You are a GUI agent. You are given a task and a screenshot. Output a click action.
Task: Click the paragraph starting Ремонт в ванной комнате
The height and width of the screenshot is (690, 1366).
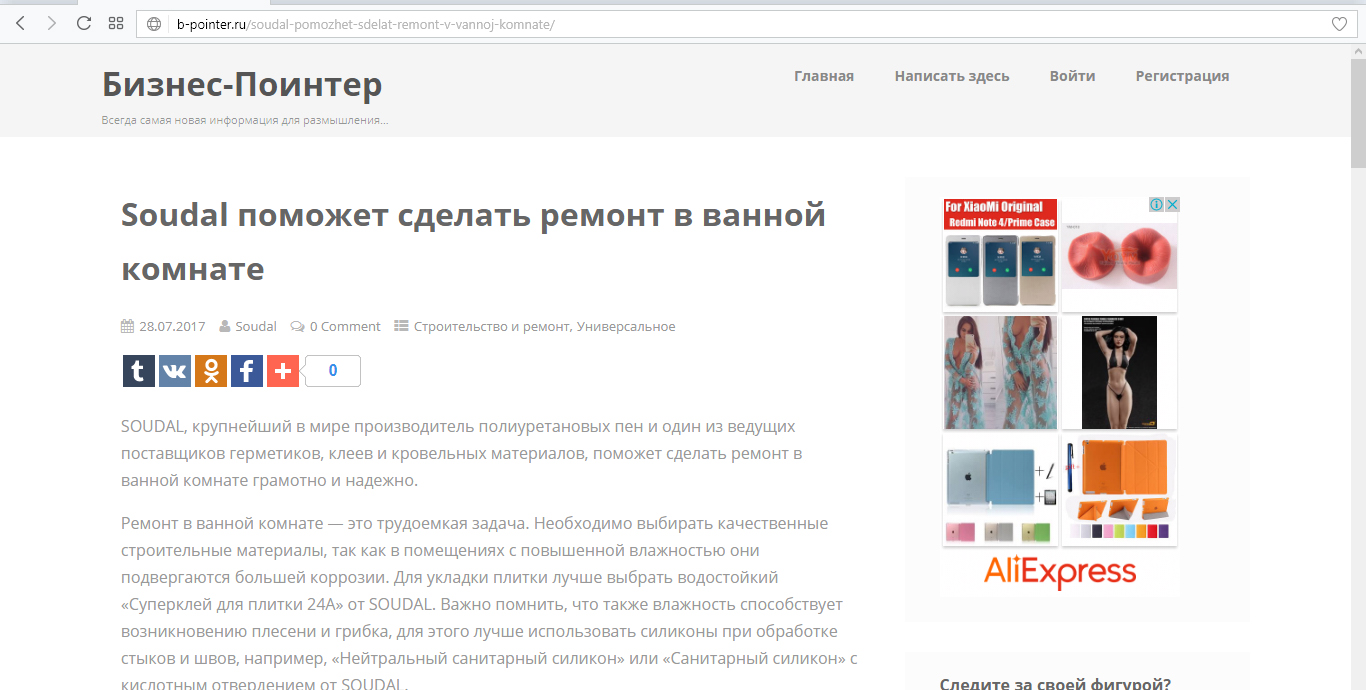click(x=490, y=604)
